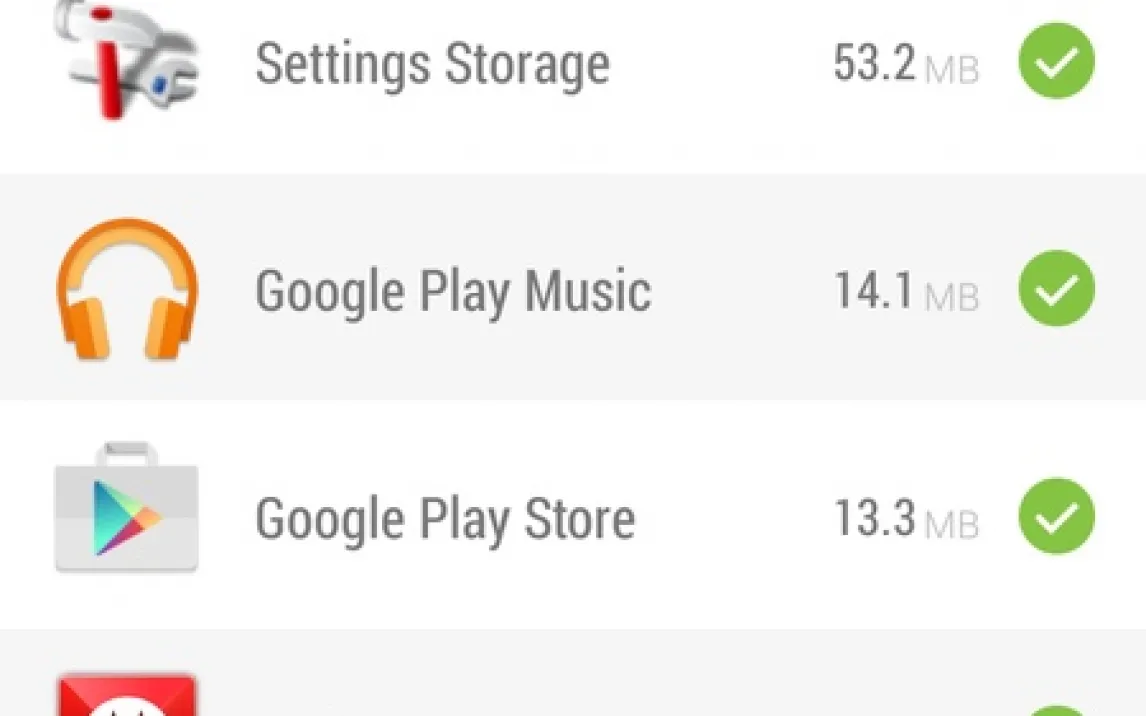Toggle the partially visible checkmark at bottom
The width and height of the screenshot is (1146, 716).
pyautogui.click(x=1056, y=710)
